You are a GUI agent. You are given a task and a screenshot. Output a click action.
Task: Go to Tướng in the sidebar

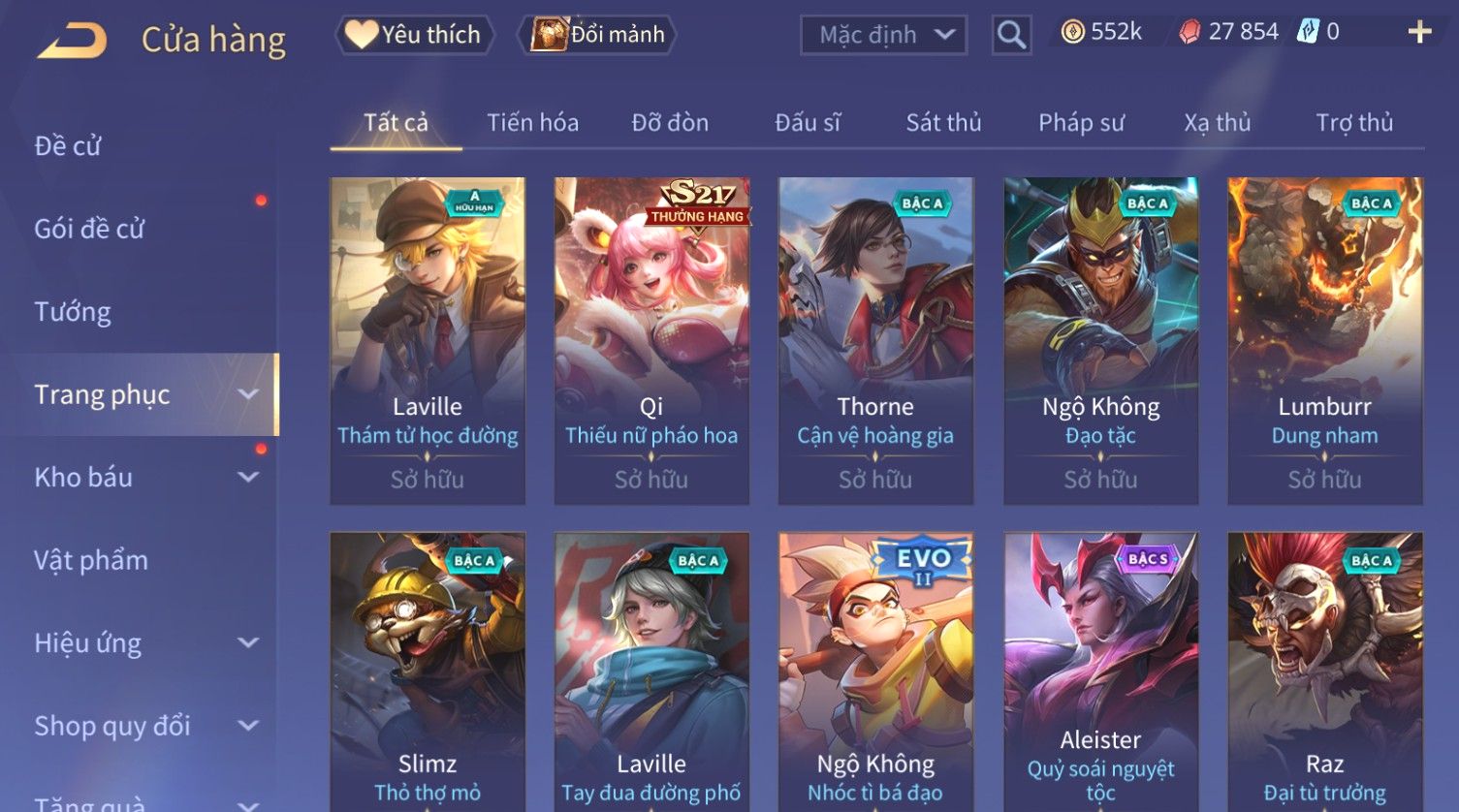[73, 312]
